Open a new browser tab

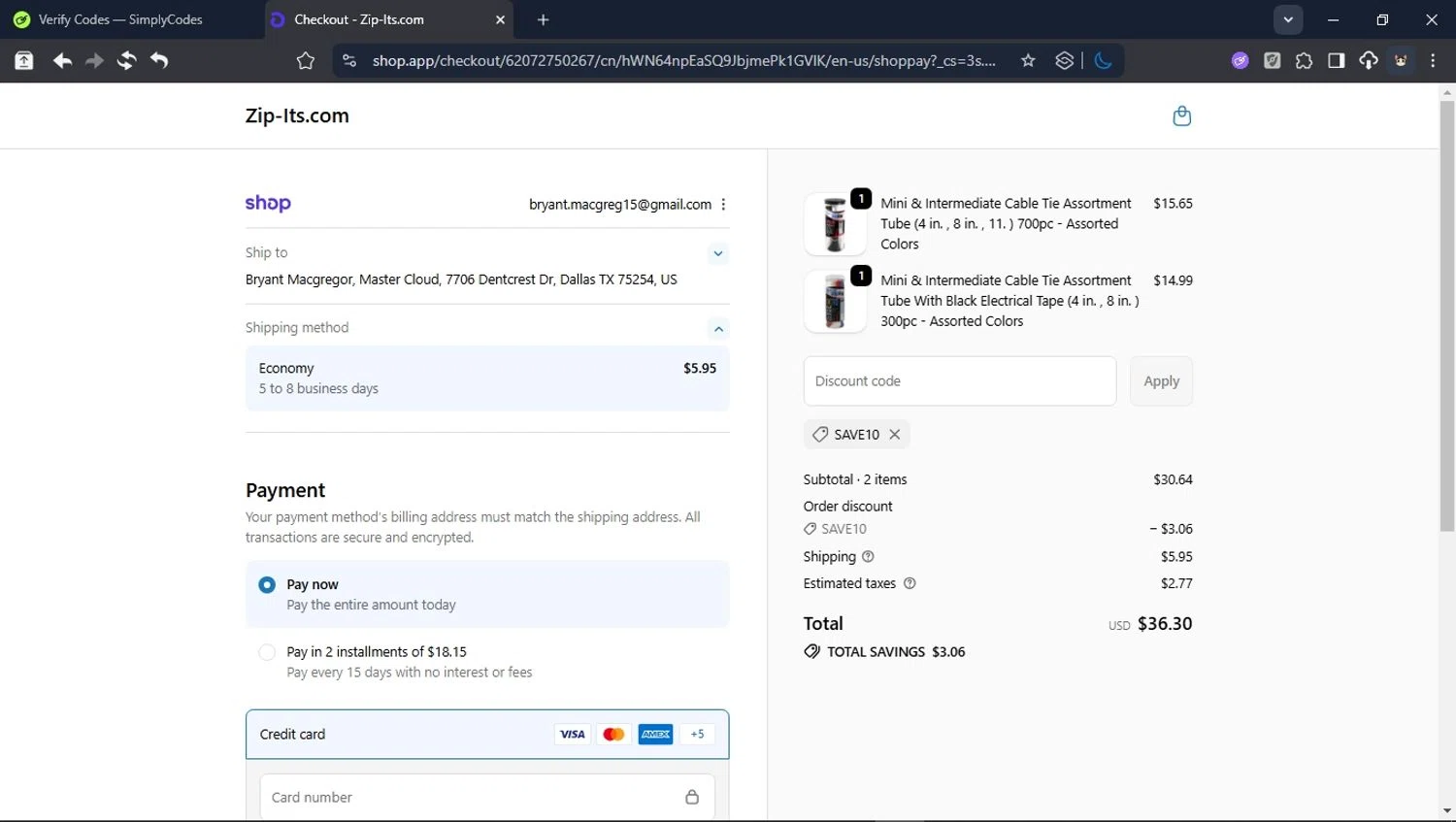click(x=543, y=19)
